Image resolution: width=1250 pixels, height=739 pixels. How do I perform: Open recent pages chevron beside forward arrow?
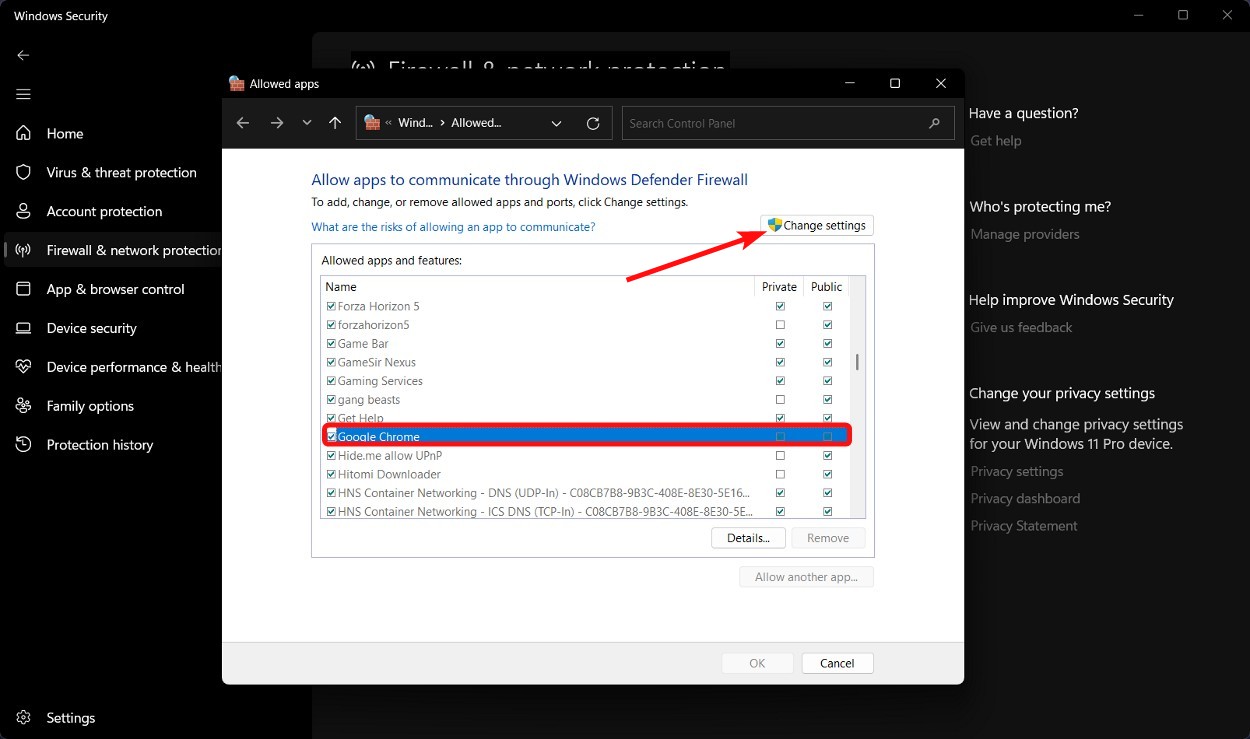306,122
